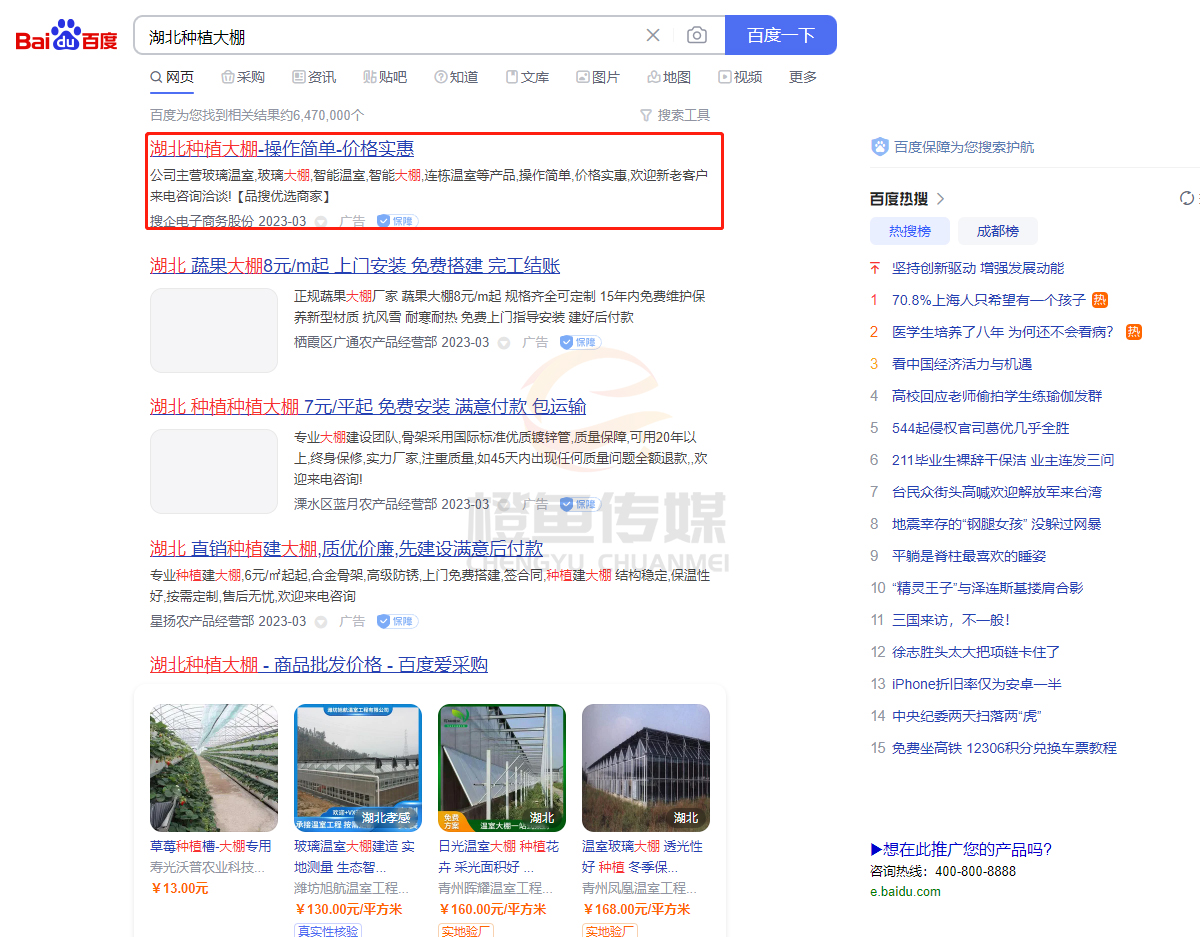This screenshot has height=937, width=1200.
Task: Switch to the 成都榜 tab
Action: 998,231
